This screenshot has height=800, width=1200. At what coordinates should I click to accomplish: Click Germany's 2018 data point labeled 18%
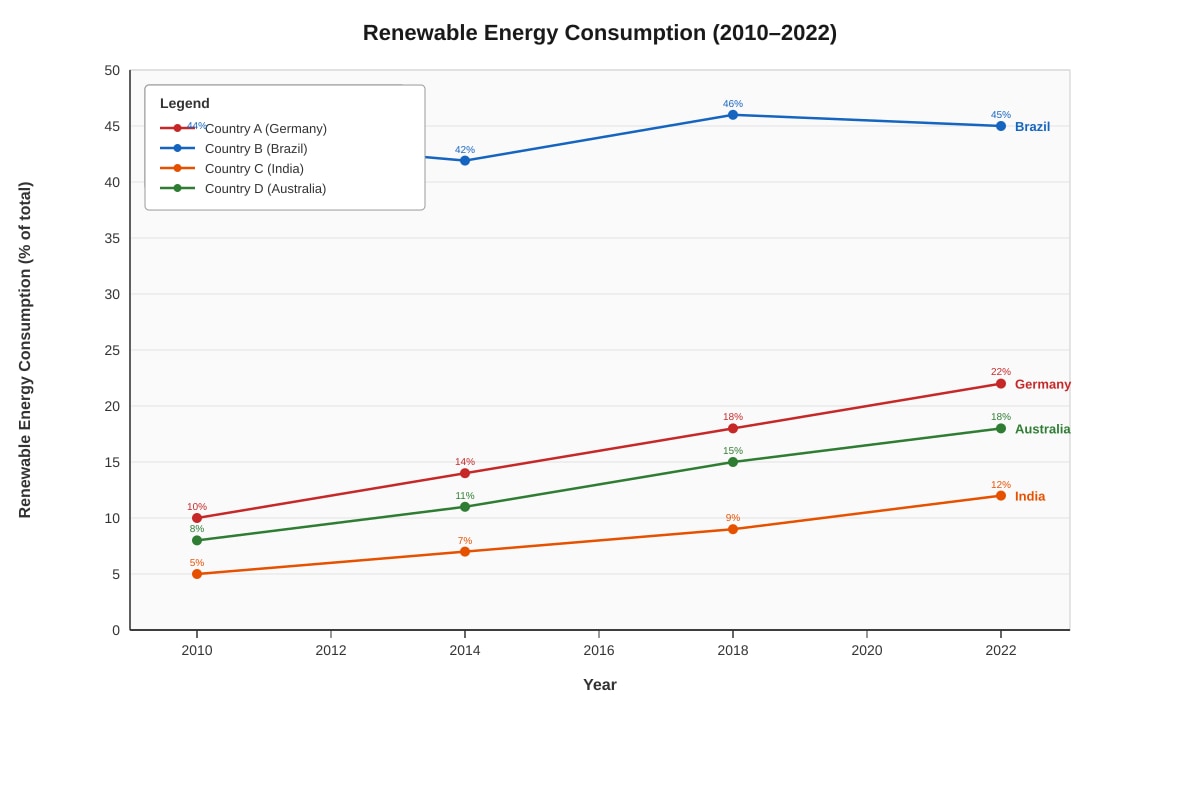(733, 428)
